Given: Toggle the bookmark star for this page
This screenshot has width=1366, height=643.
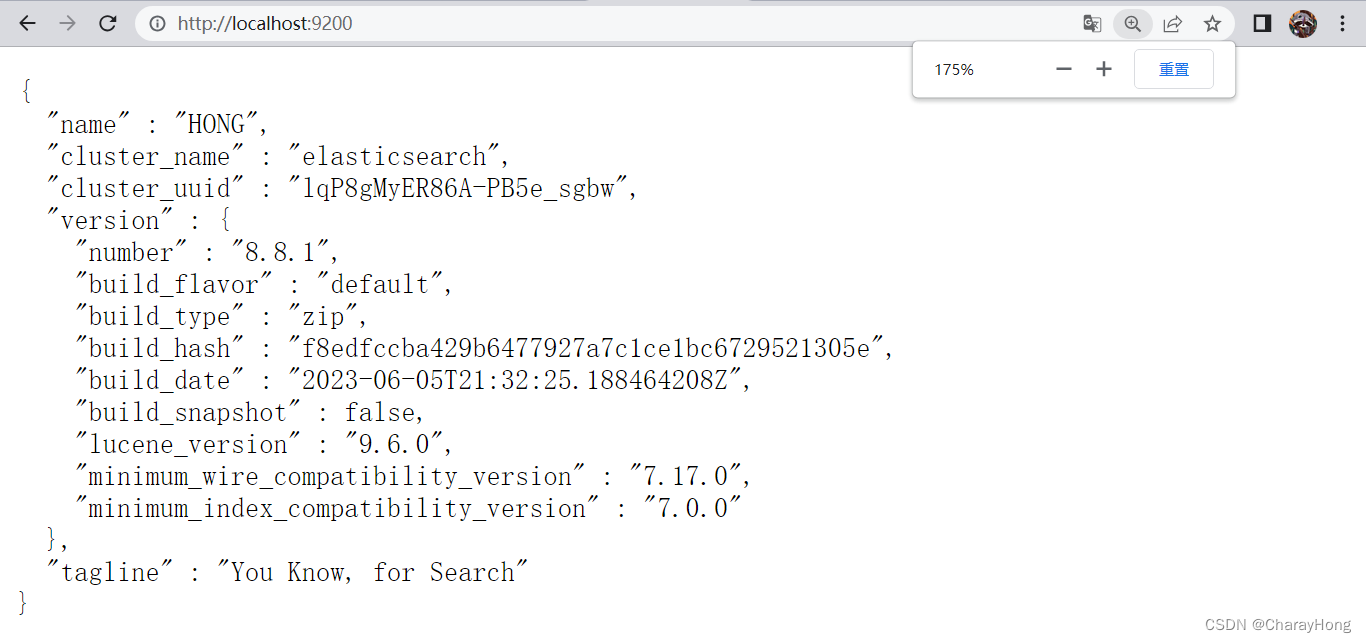Looking at the screenshot, I should [1212, 23].
